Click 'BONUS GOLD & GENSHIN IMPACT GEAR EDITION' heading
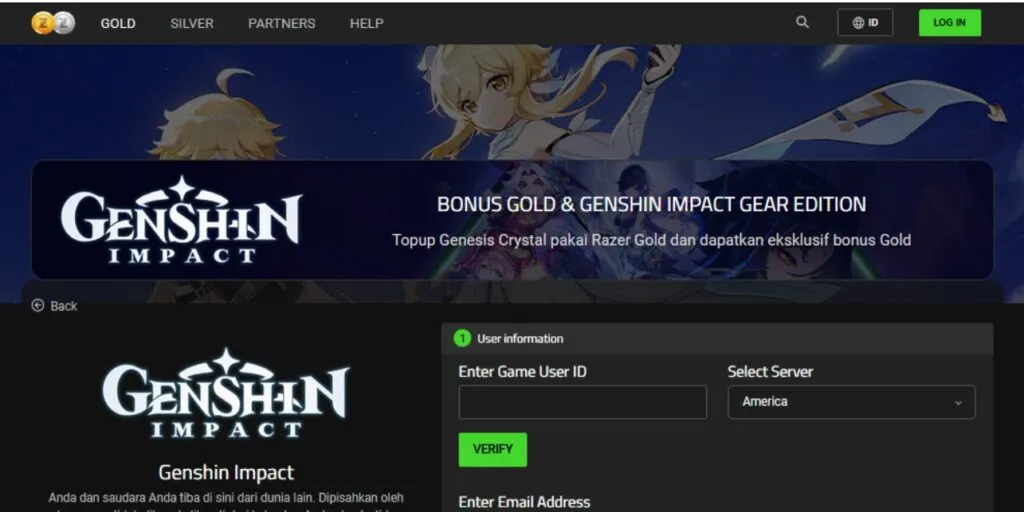Screen dimensions: 1024x512 [x=651, y=204]
